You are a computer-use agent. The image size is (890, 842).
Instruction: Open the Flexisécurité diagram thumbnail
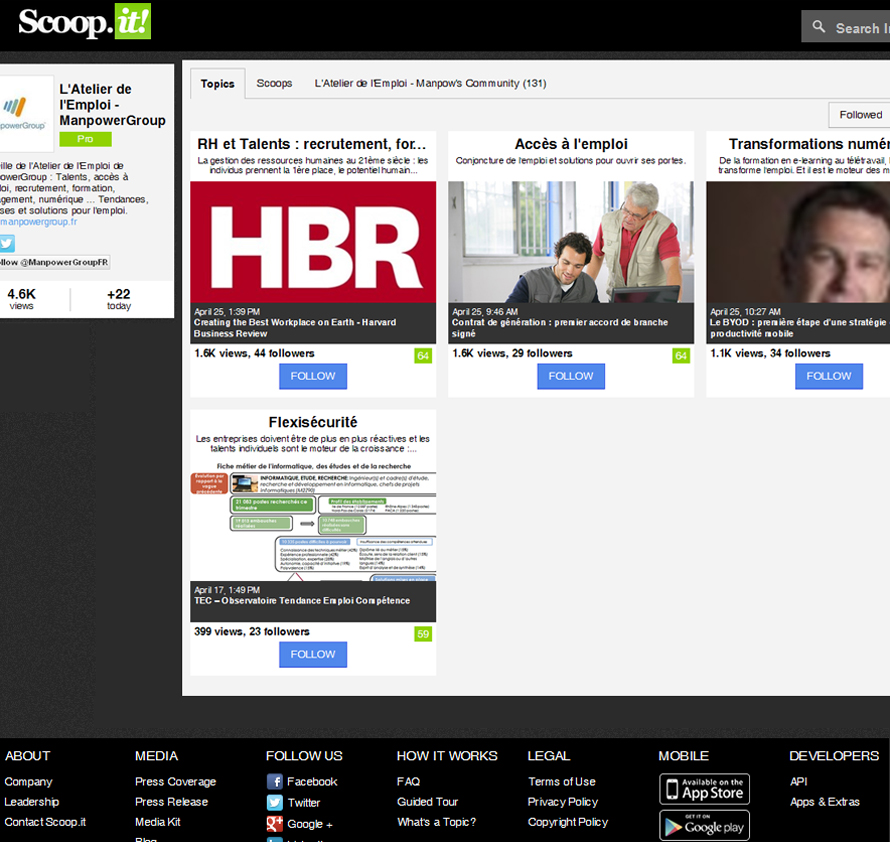(x=313, y=521)
